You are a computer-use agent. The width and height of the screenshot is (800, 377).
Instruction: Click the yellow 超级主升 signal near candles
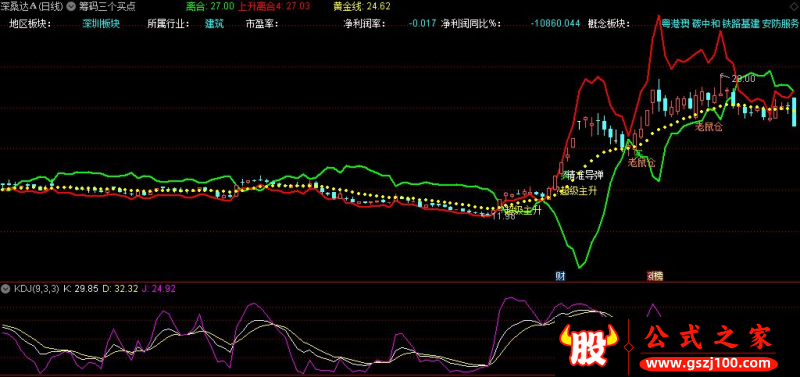tap(578, 191)
